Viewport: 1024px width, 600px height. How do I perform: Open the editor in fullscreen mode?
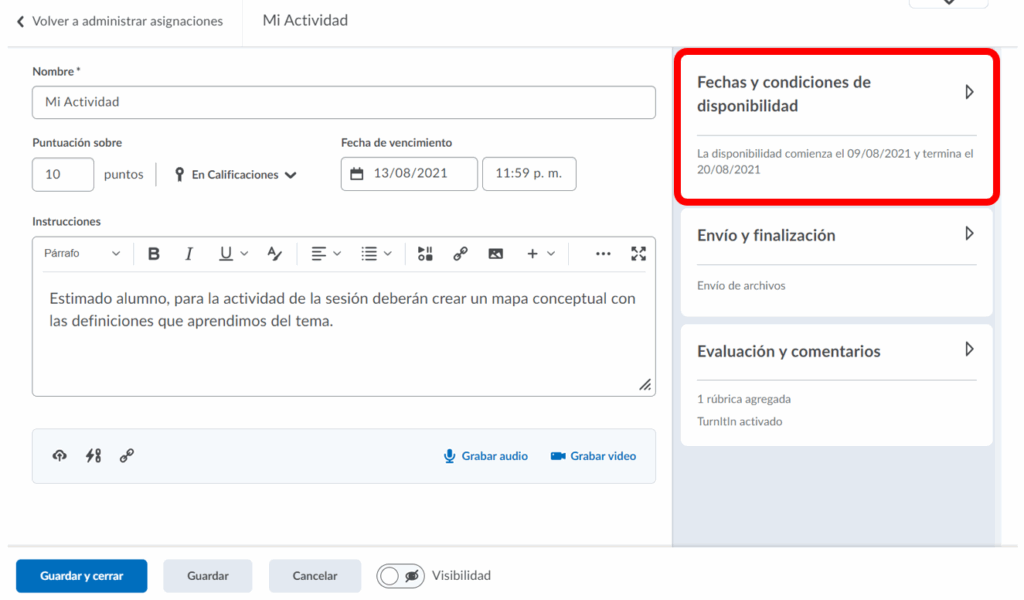tap(638, 254)
